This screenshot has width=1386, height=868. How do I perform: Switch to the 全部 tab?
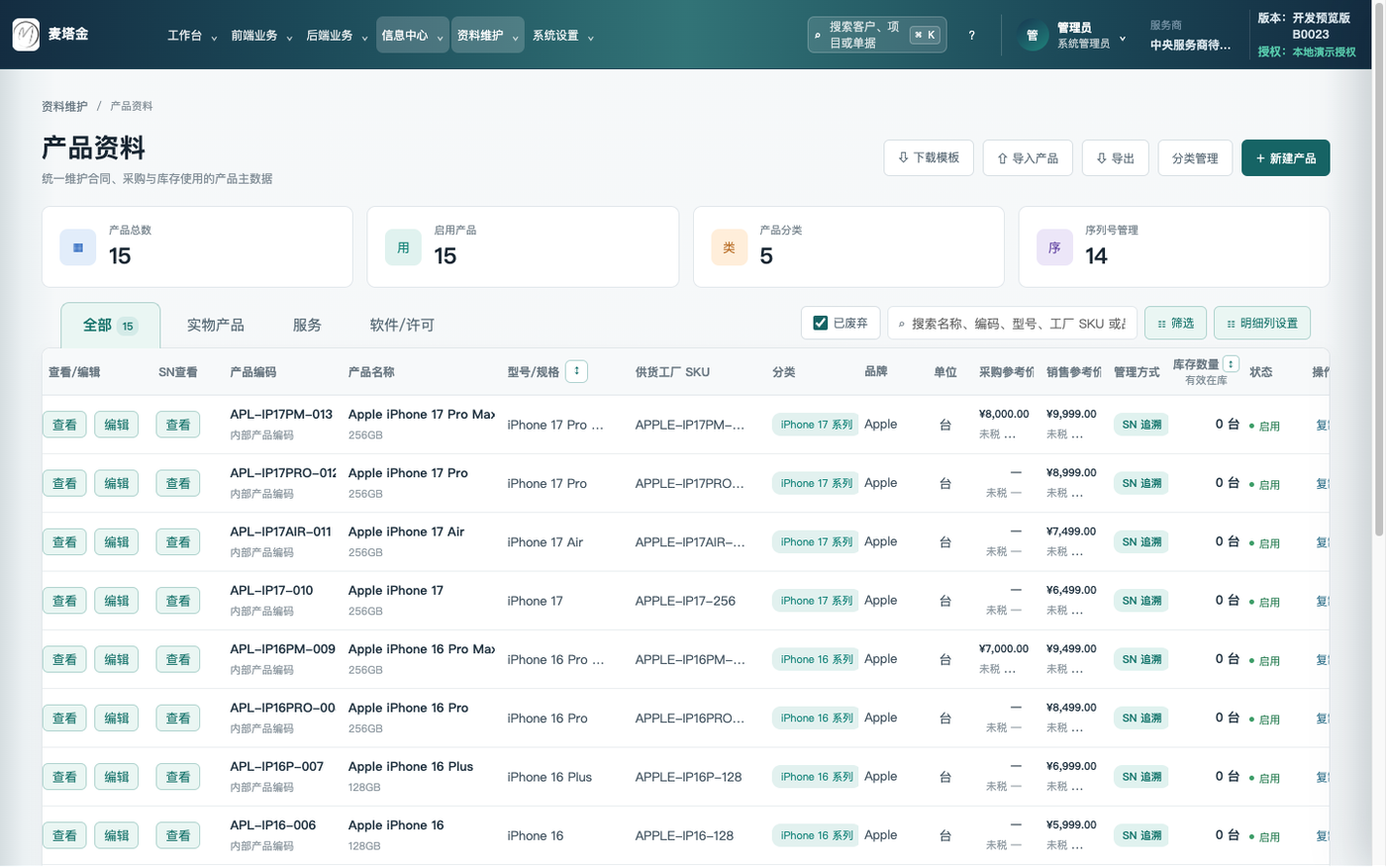click(110, 325)
